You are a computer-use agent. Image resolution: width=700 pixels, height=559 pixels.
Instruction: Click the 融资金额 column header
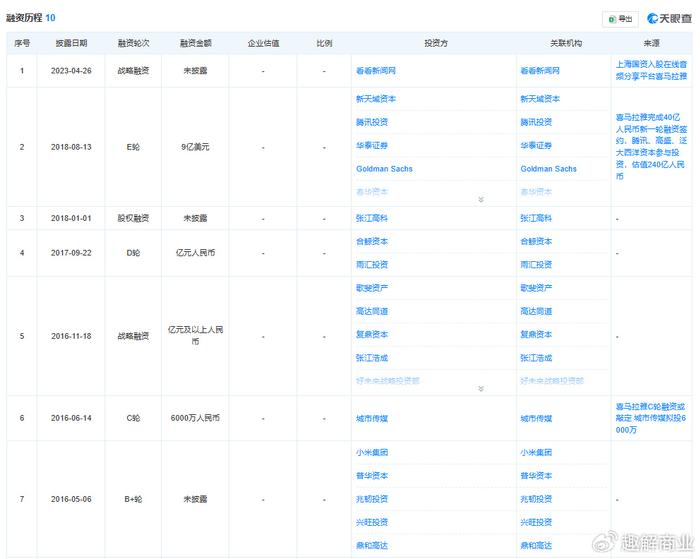tap(196, 43)
